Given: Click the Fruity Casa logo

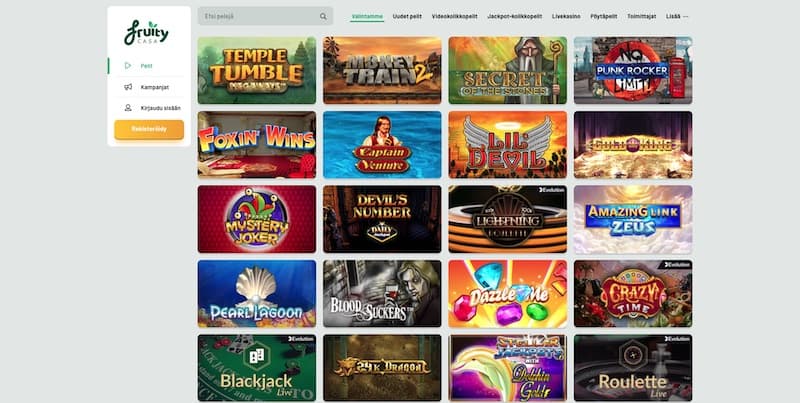Looking at the screenshot, I should [146, 33].
